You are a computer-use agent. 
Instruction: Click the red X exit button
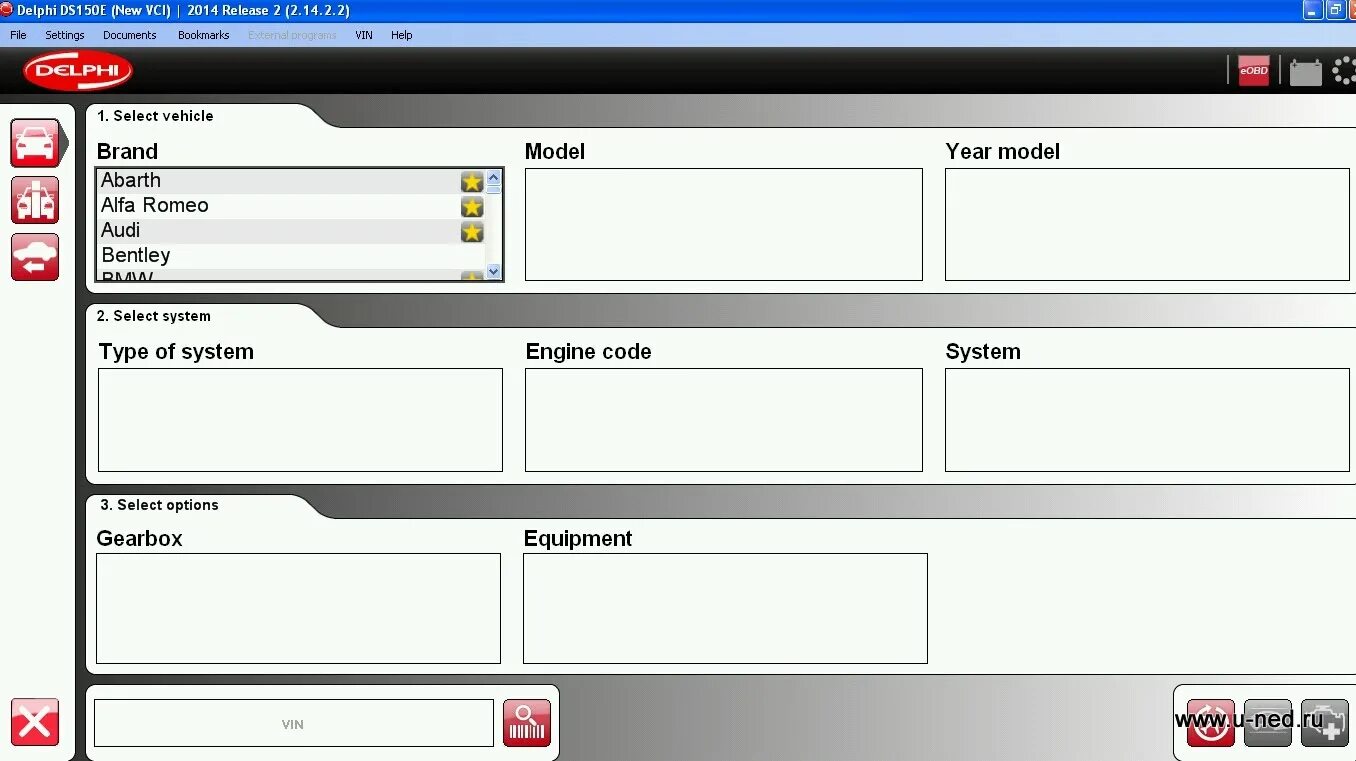[x=35, y=722]
